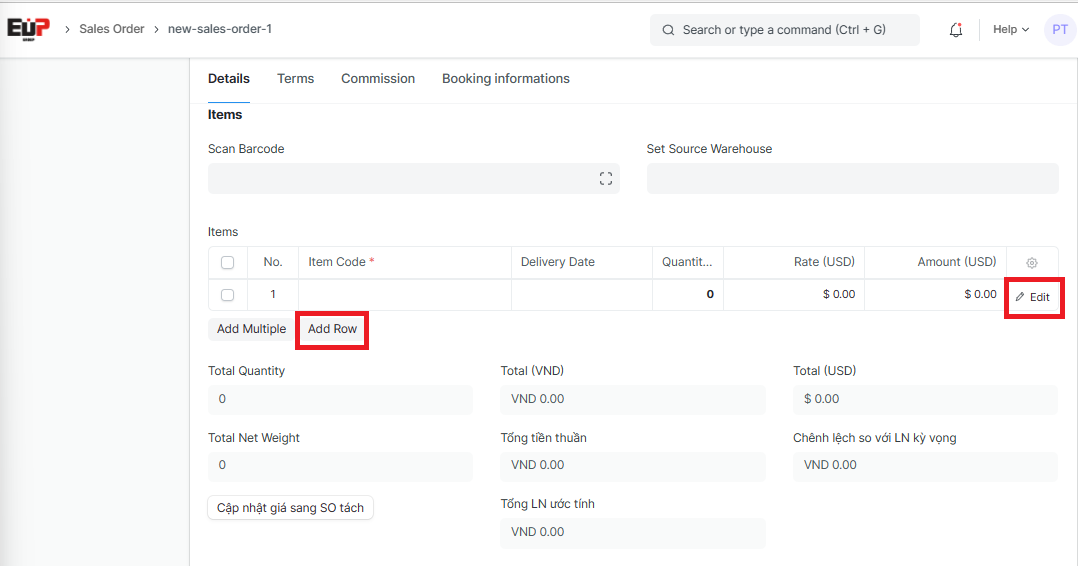Click the Sales Order breadcrumb link

[112, 29]
